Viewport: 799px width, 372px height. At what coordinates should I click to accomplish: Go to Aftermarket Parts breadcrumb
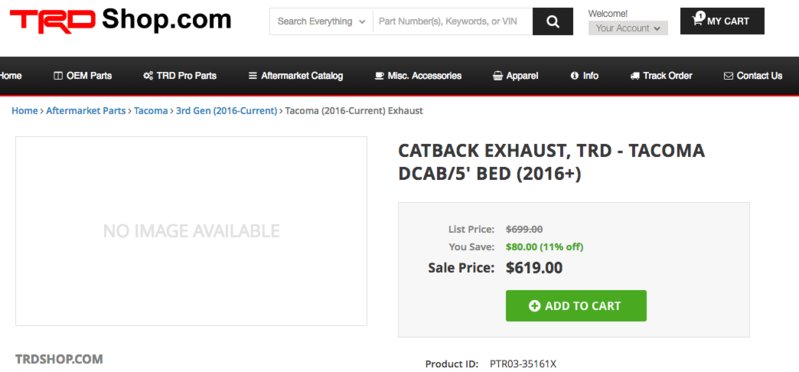pos(86,111)
